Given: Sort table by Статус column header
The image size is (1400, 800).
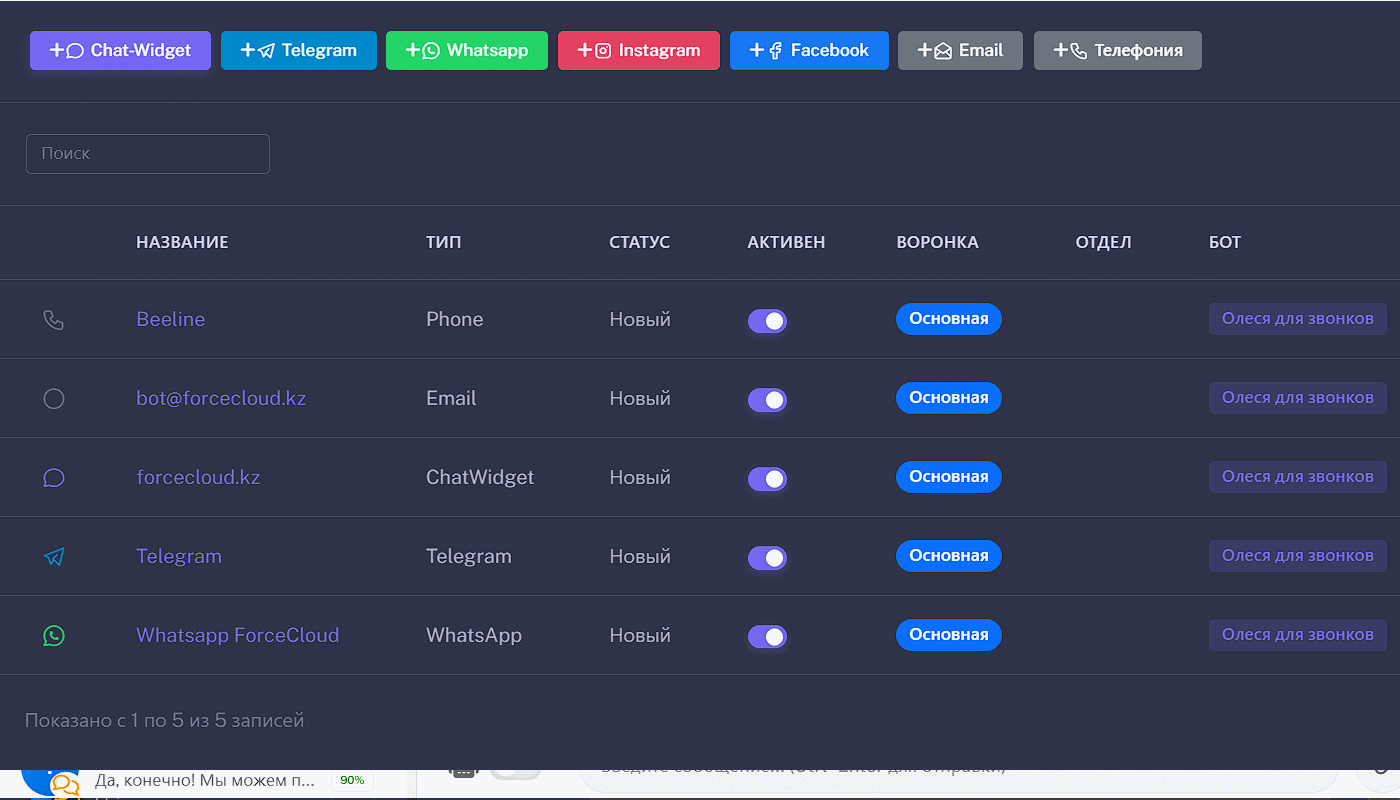Looking at the screenshot, I should point(639,243).
